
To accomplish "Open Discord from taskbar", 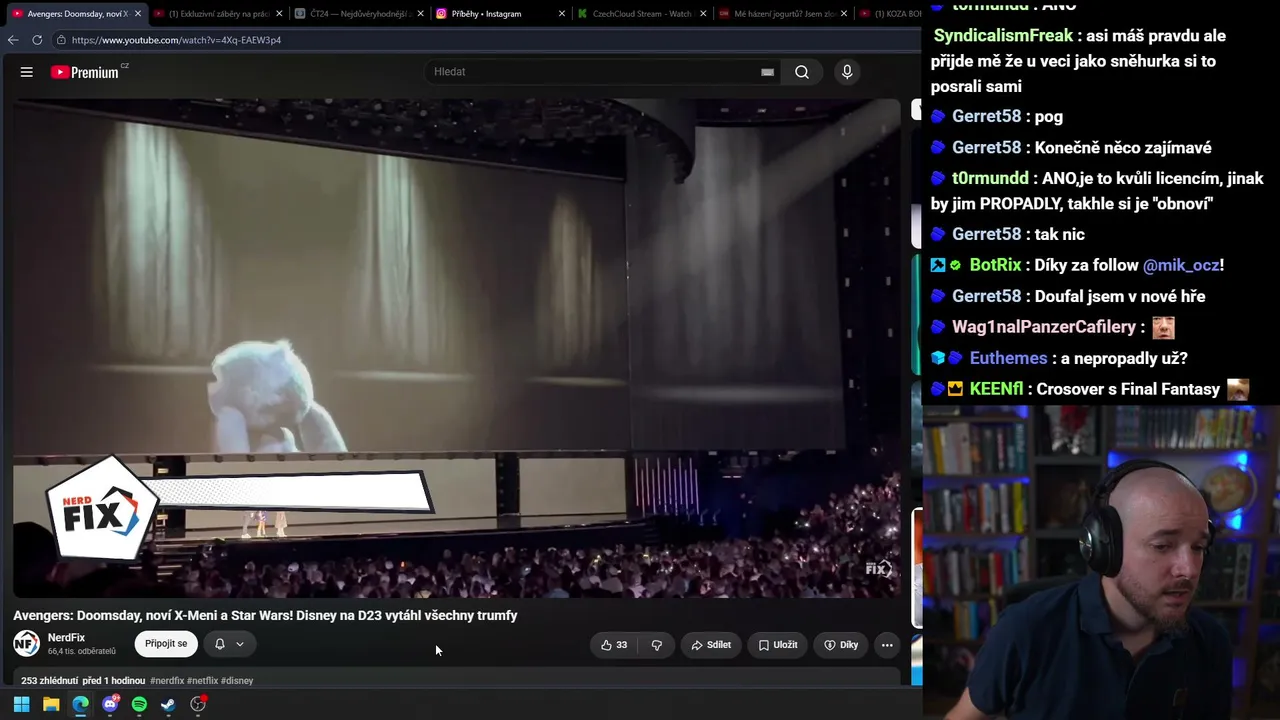I will point(110,704).
